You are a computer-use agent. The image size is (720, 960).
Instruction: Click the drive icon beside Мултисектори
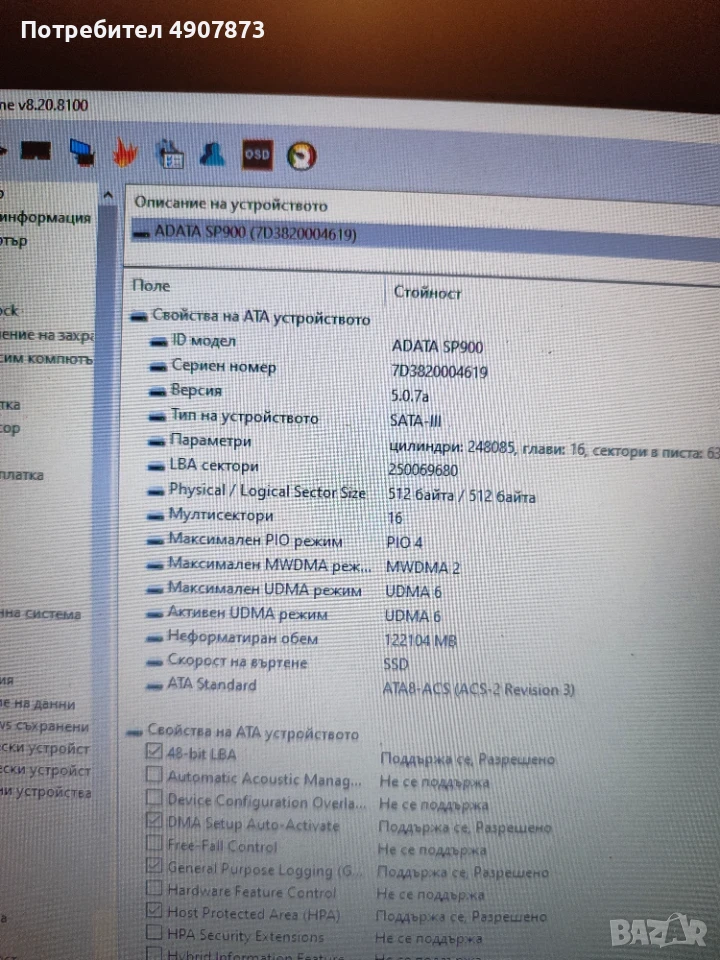pos(156,516)
